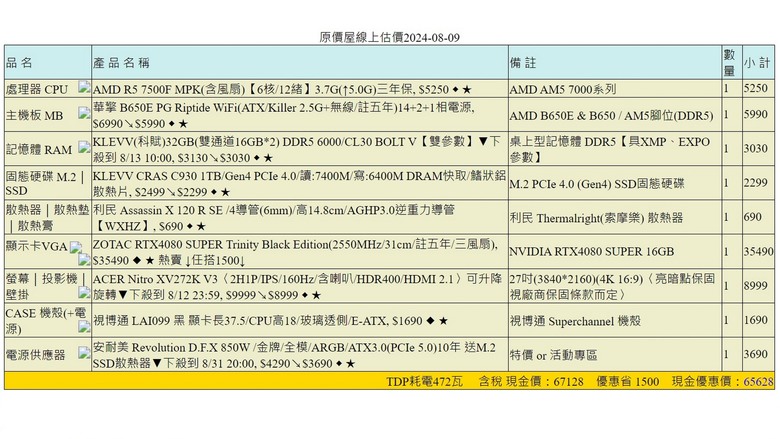Click the broken image icon beside 主機板 MB
Screen dimensions: 780x439
(x=84, y=113)
